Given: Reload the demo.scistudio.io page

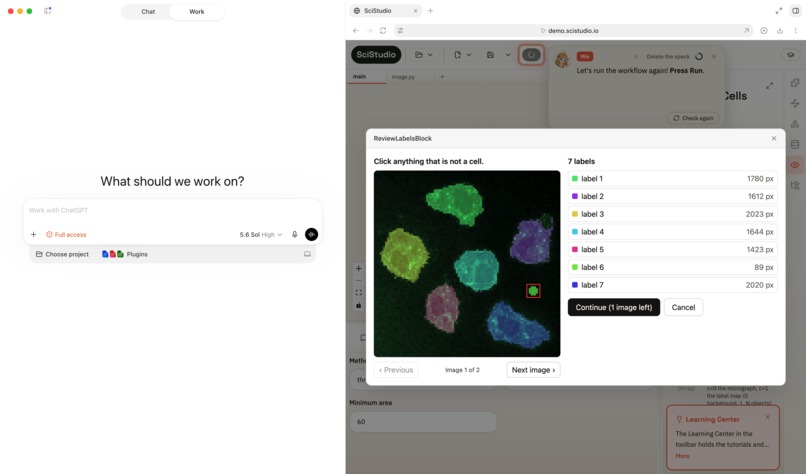Looking at the screenshot, I should coord(383,31).
